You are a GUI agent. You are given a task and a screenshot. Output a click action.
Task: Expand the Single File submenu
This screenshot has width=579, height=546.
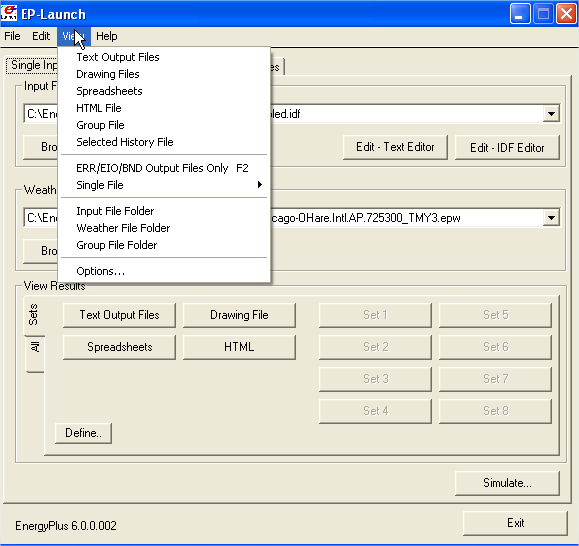[x=164, y=185]
